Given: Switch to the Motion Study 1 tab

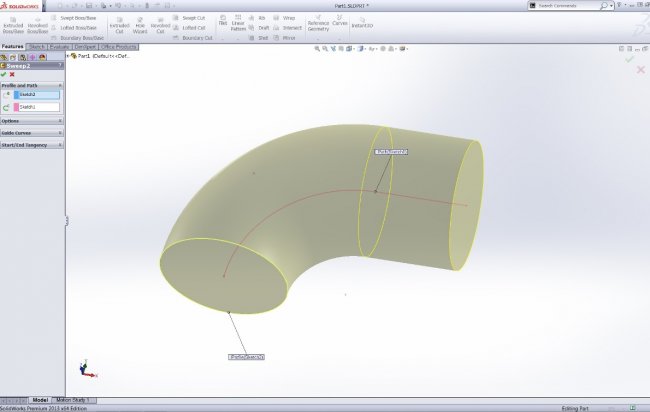Looking at the screenshot, I should 78,399.
